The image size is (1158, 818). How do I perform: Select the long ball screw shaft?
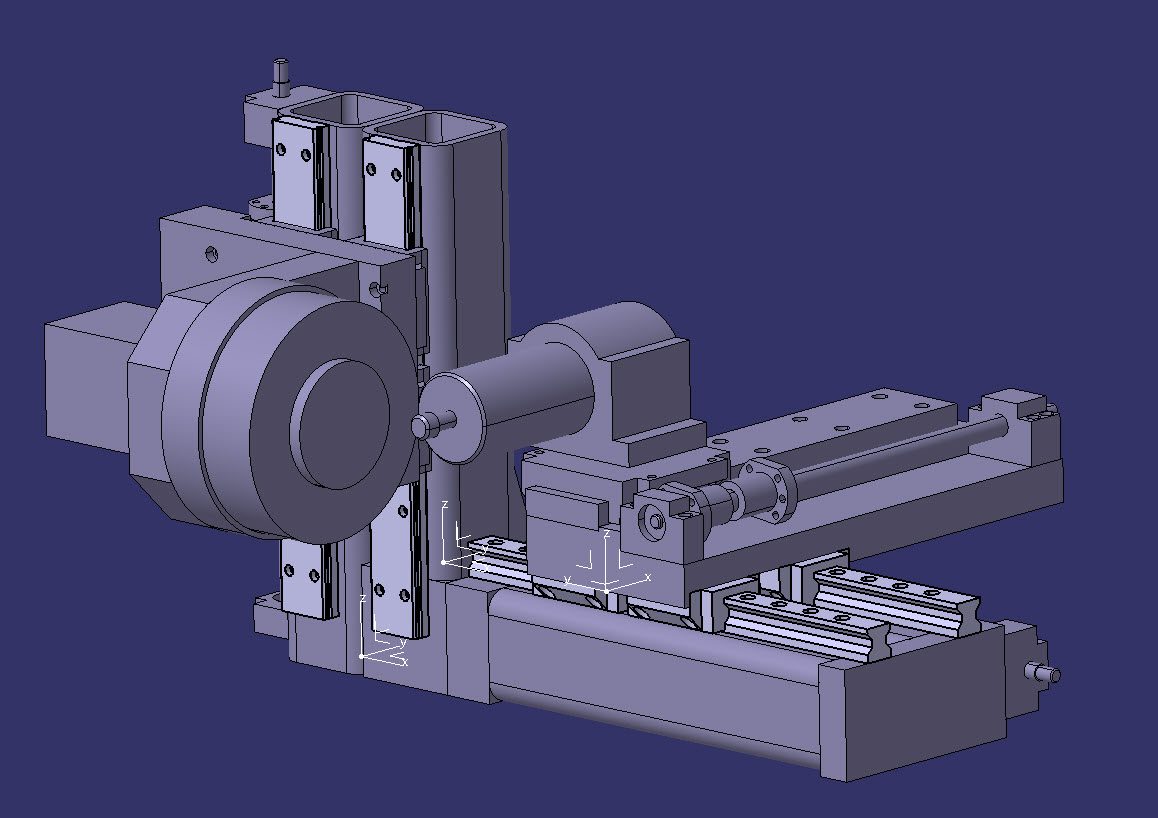(x=900, y=450)
